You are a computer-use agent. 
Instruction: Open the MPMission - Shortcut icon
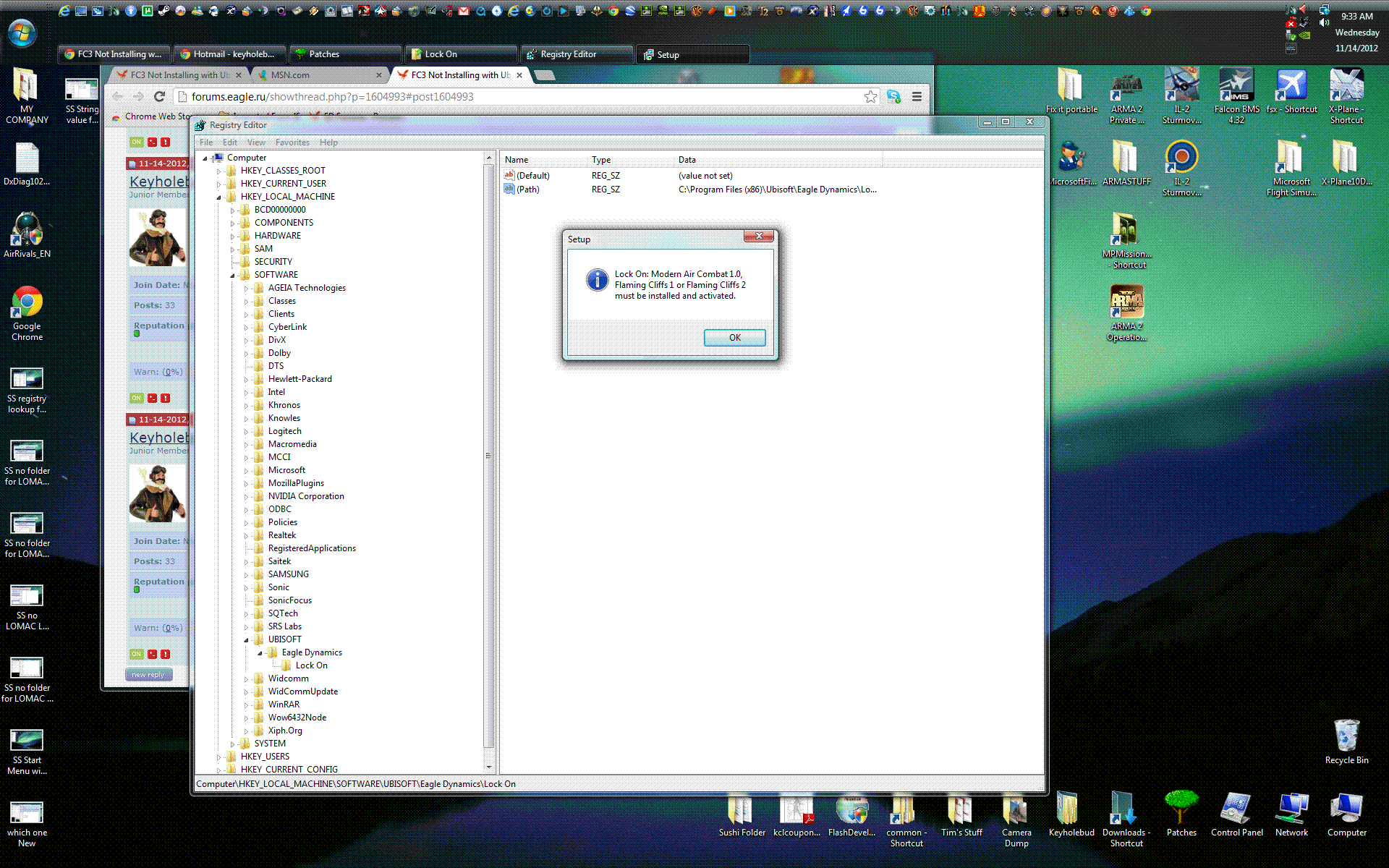pyautogui.click(x=1126, y=240)
